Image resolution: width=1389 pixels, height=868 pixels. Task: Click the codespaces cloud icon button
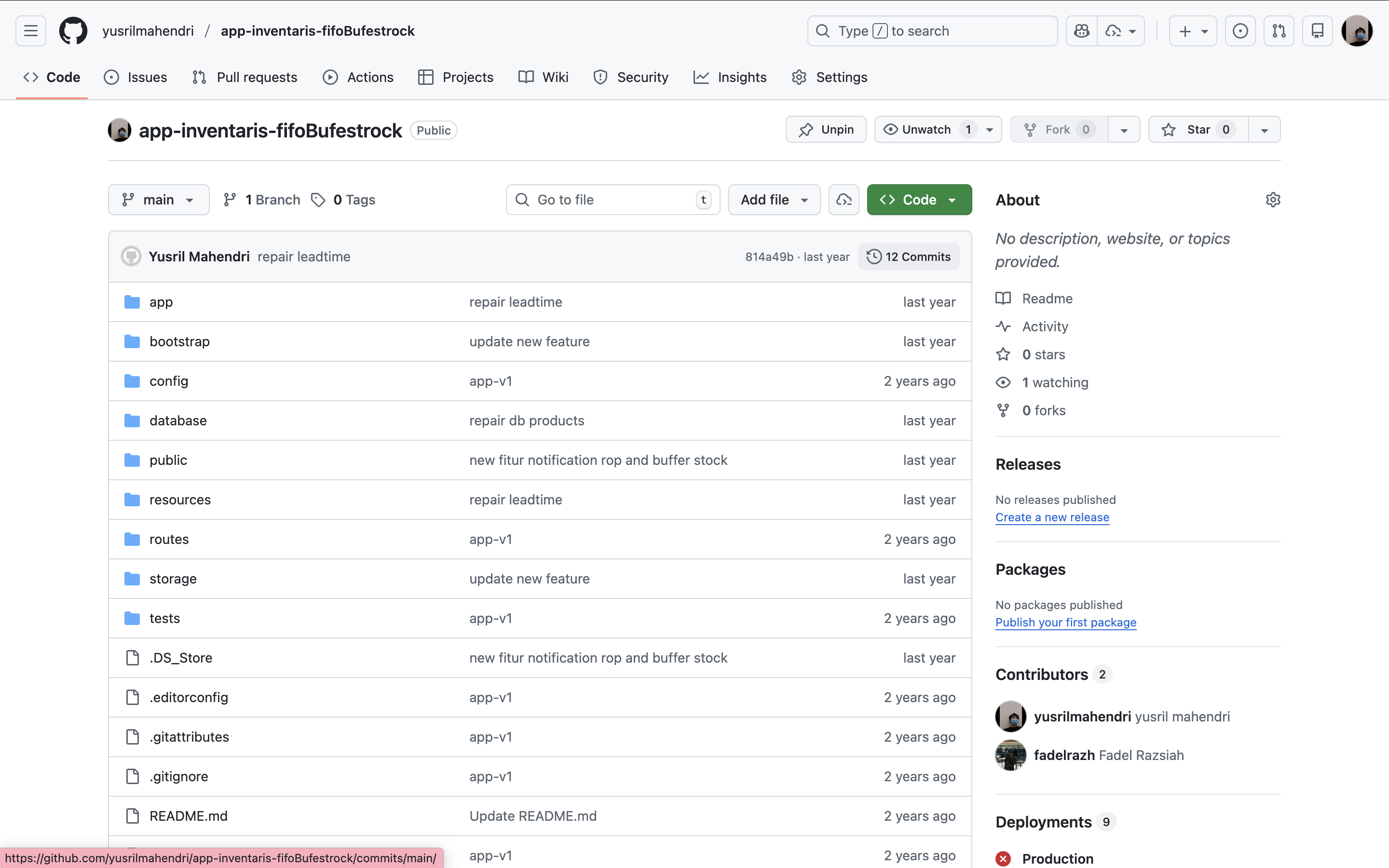(x=844, y=200)
